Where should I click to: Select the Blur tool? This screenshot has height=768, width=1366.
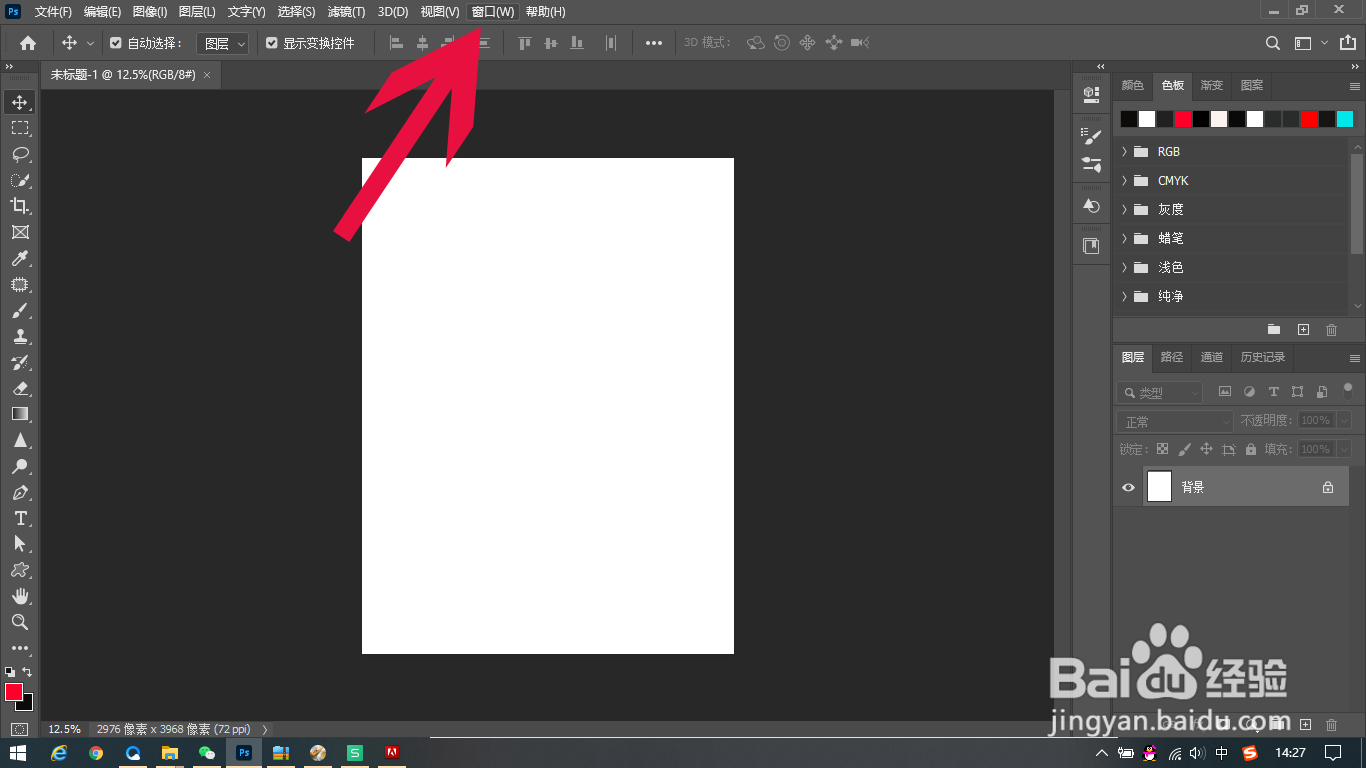coord(19,440)
